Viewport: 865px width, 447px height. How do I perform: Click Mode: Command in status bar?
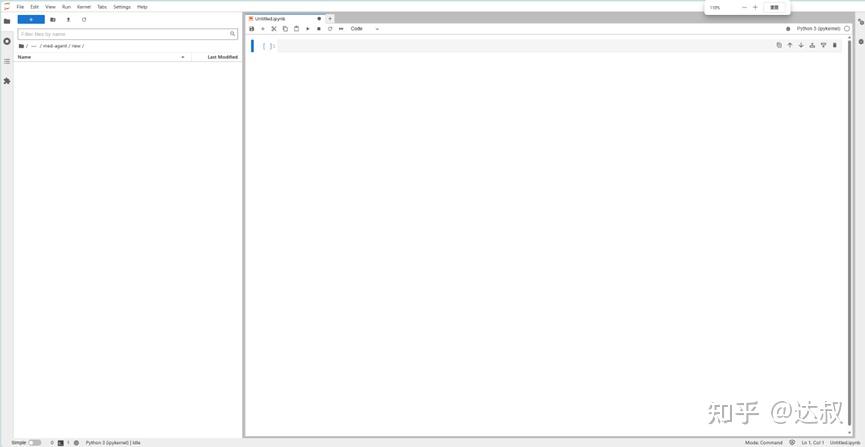(763, 443)
